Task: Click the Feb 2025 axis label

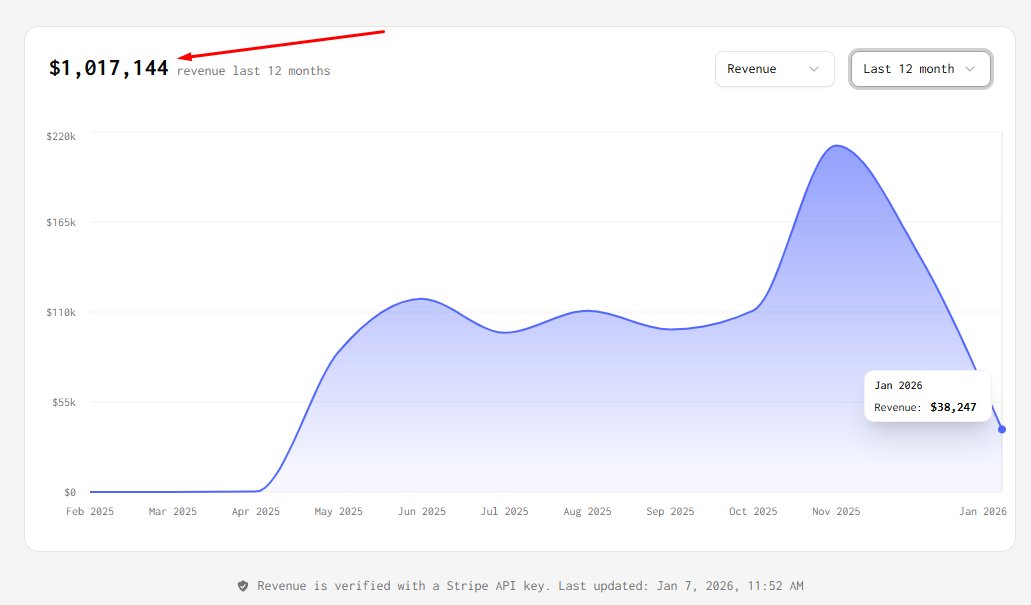Action: point(90,511)
